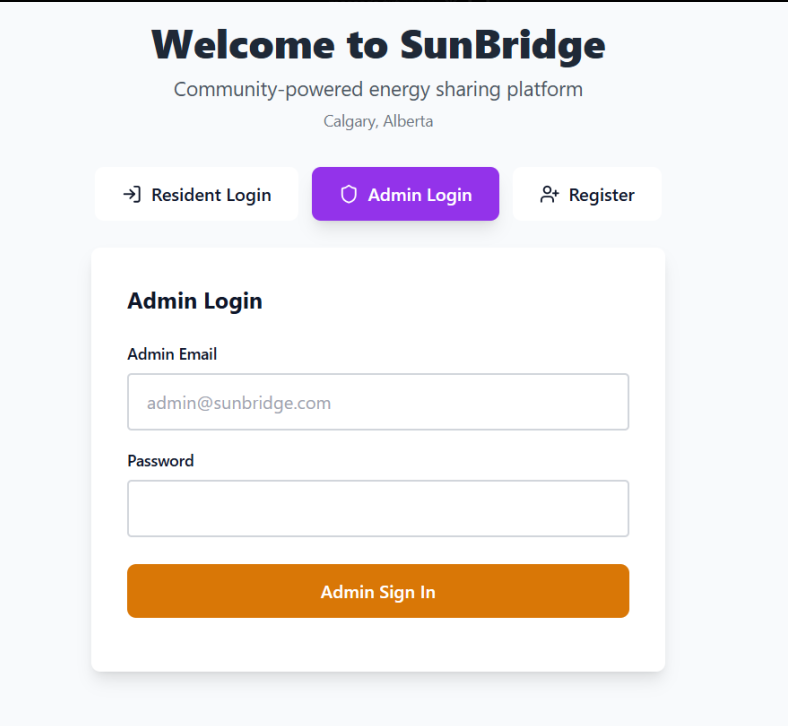
Task: Click the word platform in the subtitle
Action: tap(545, 90)
